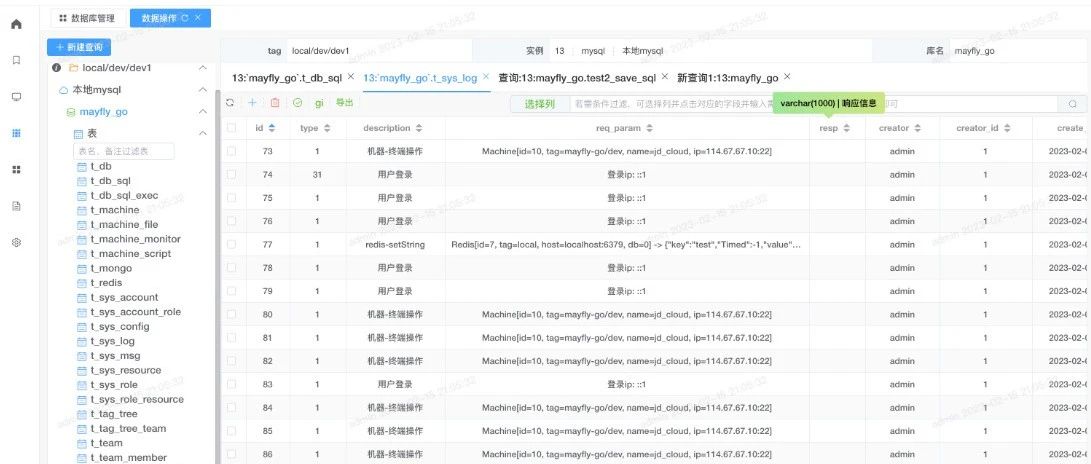Image resolution: width=1091 pixels, height=464 pixels.
Task: Sort the table by id column
Action: point(272,128)
